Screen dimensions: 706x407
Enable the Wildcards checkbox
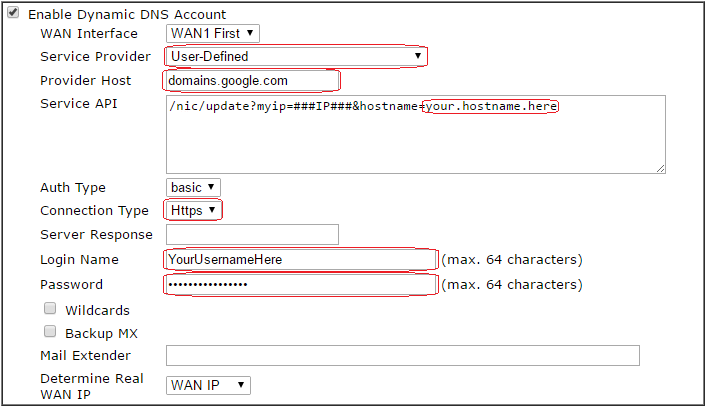50,308
